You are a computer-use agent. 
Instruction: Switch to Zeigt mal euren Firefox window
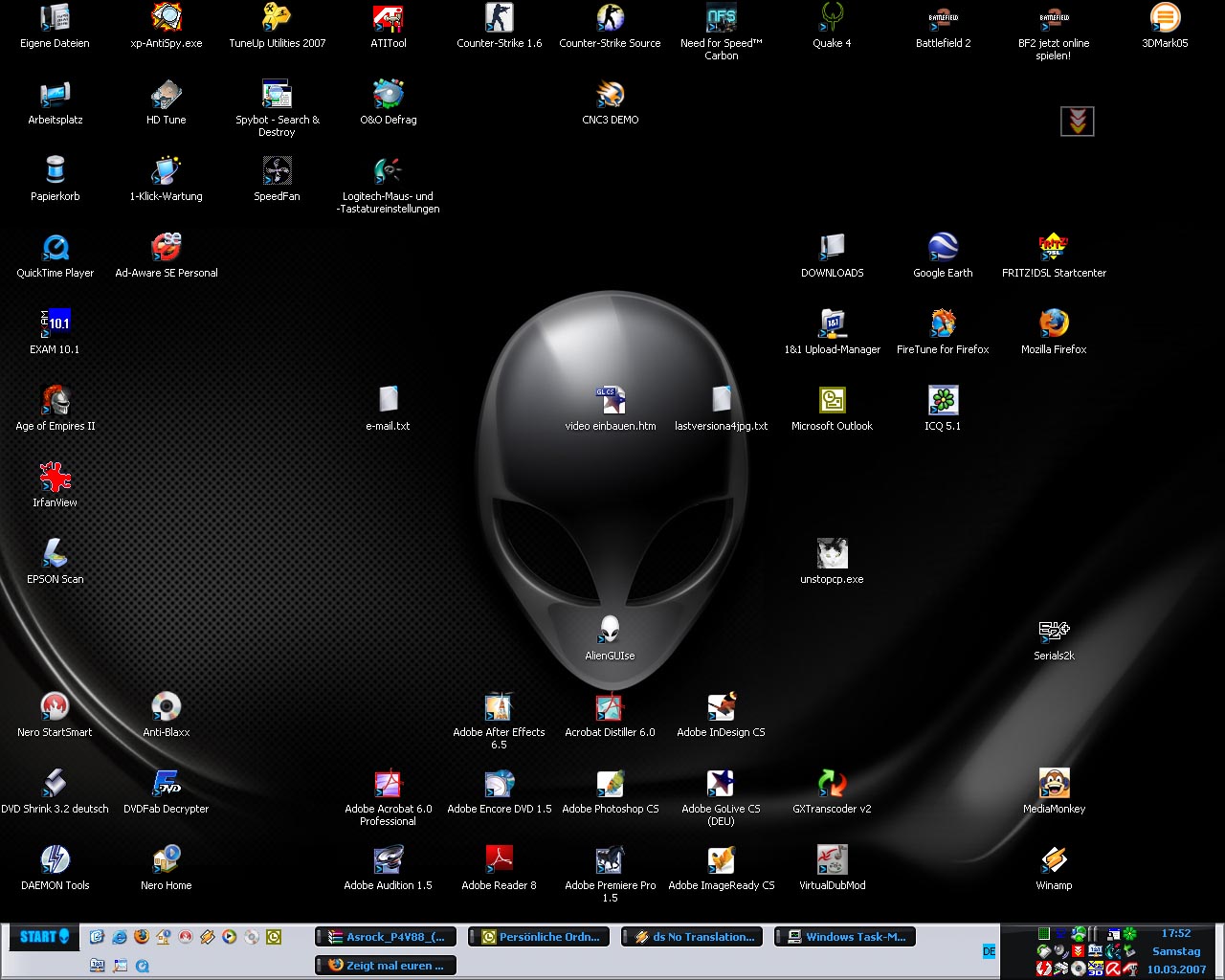386,966
